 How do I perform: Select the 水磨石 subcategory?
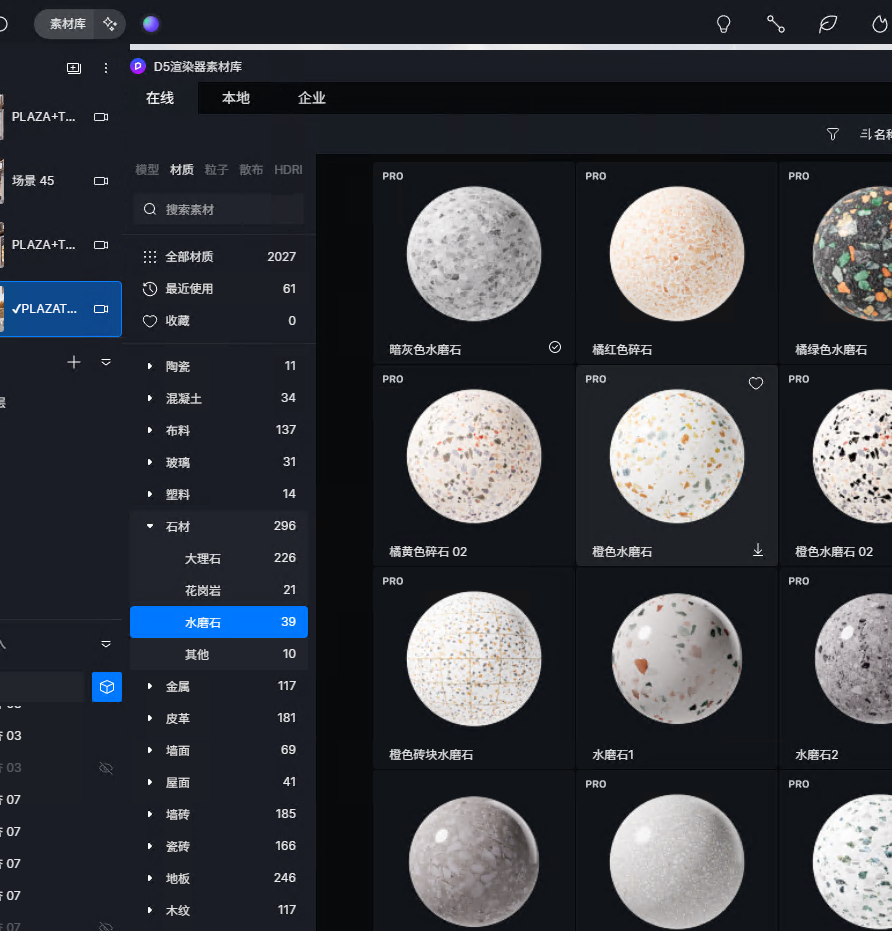[x=219, y=622]
